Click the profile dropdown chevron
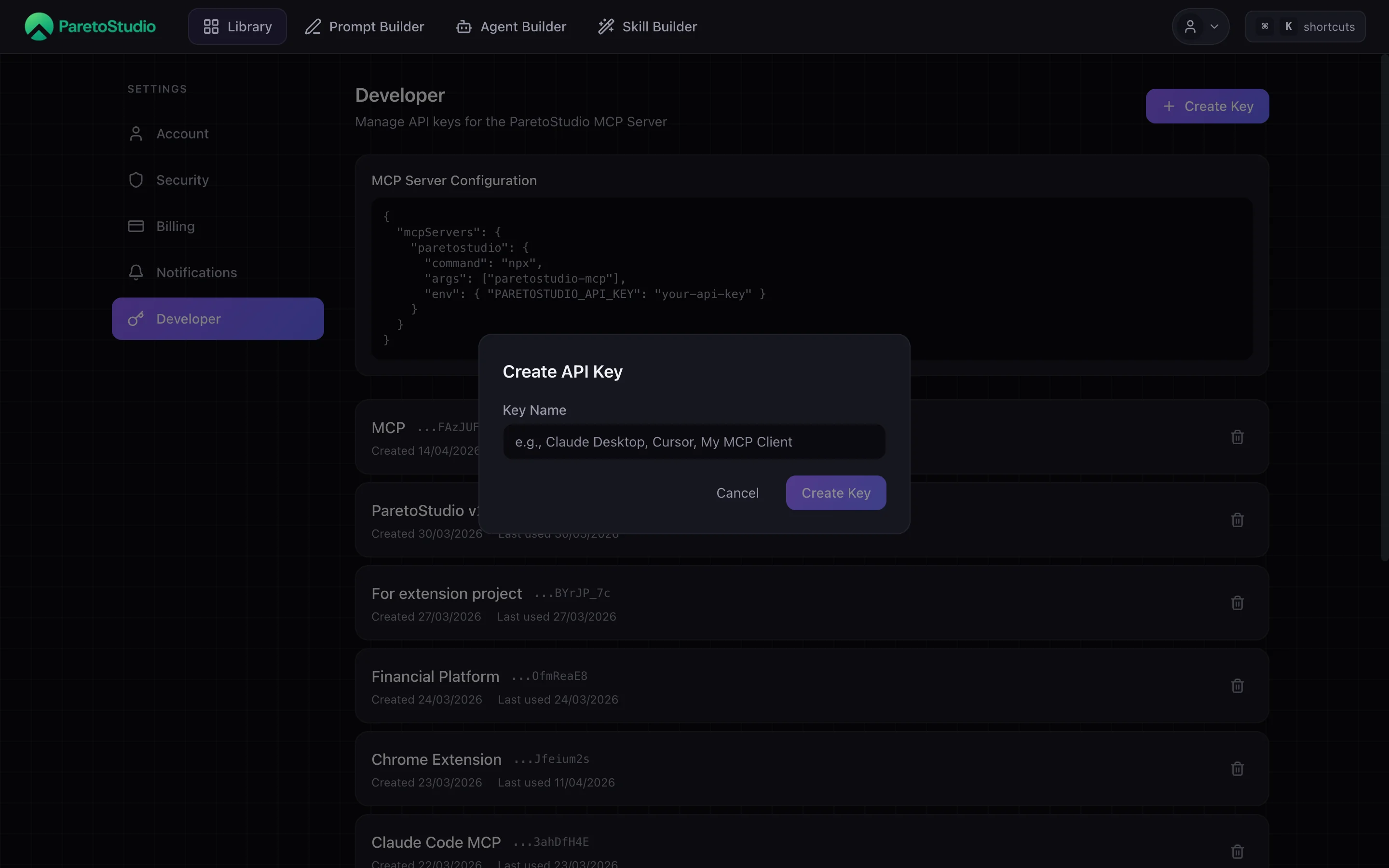1389x868 pixels. 1214,27
